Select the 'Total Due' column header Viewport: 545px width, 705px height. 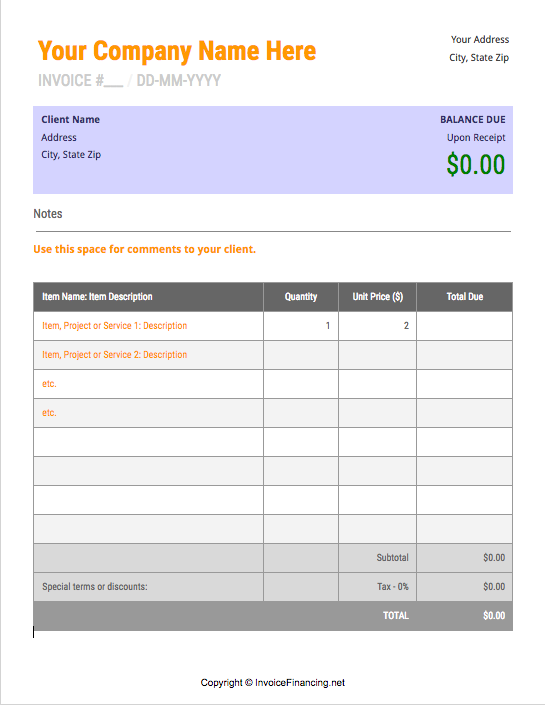(x=465, y=297)
